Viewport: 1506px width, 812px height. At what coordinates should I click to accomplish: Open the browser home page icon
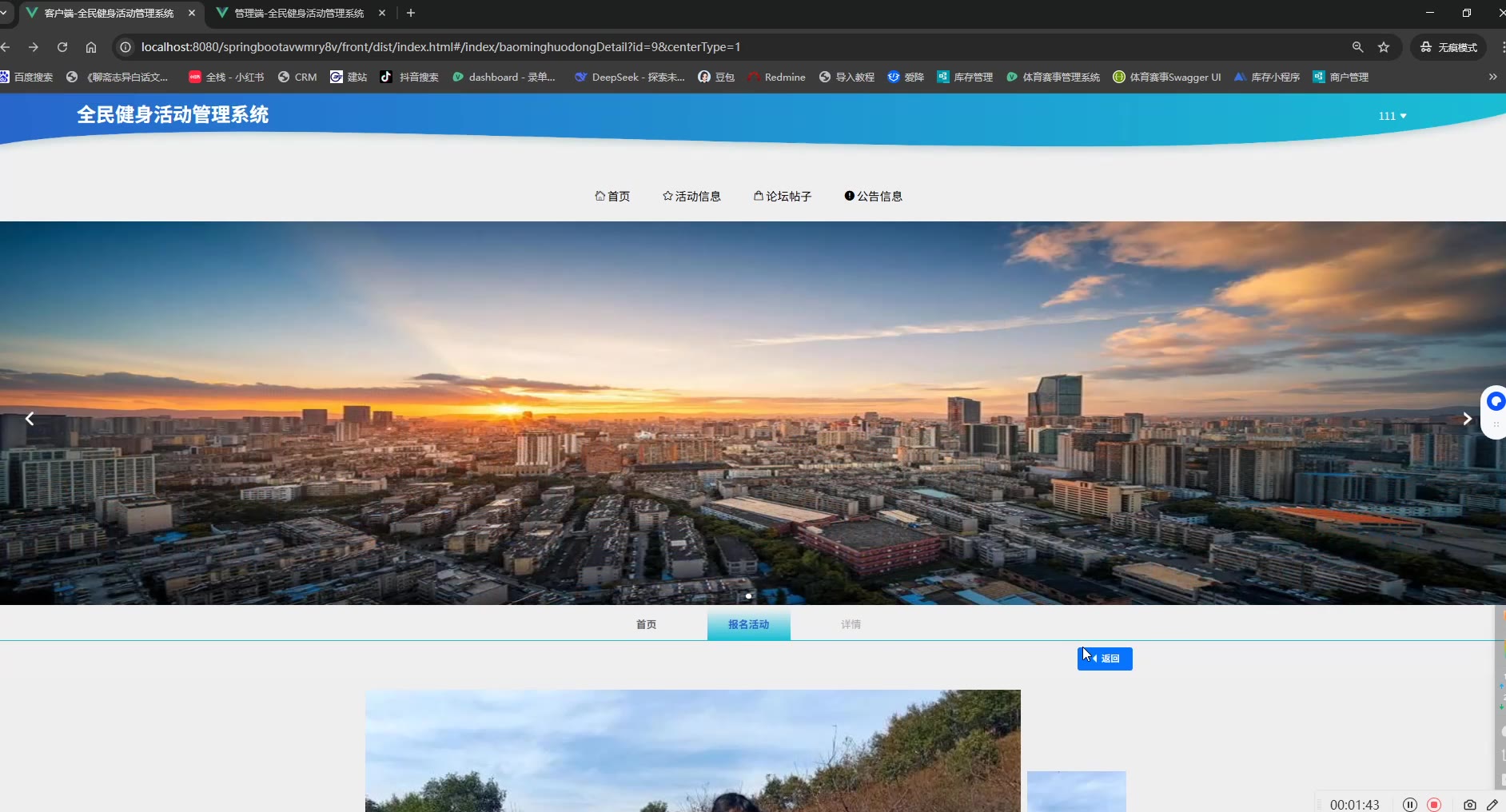[91, 47]
